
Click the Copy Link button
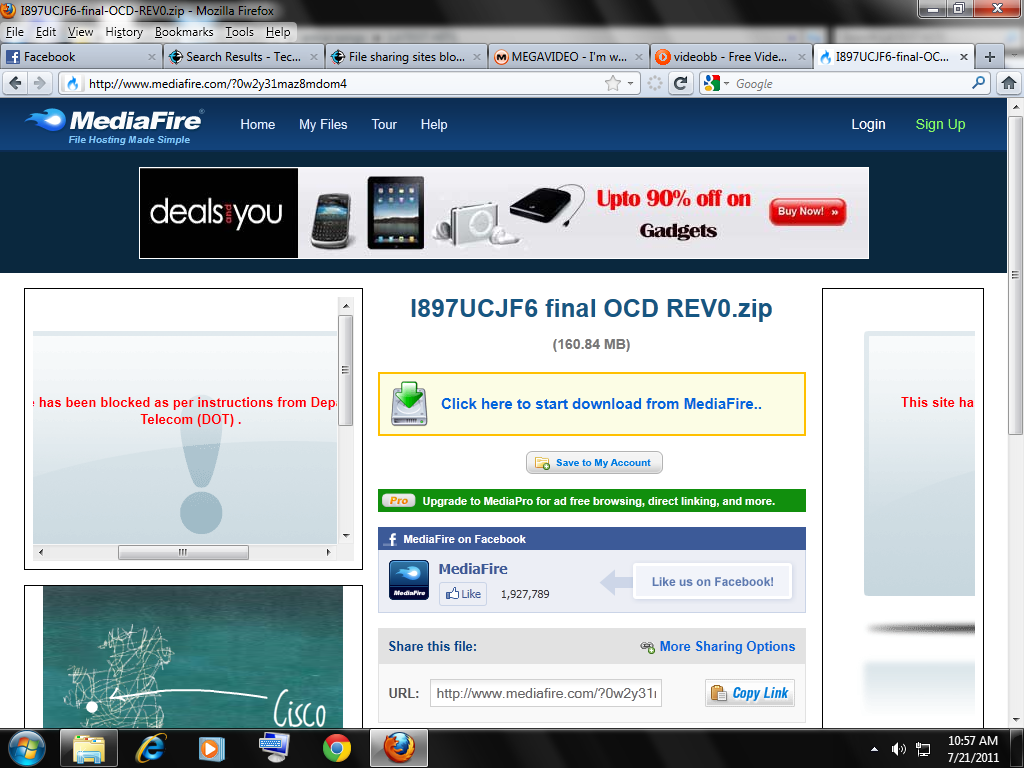(750, 693)
